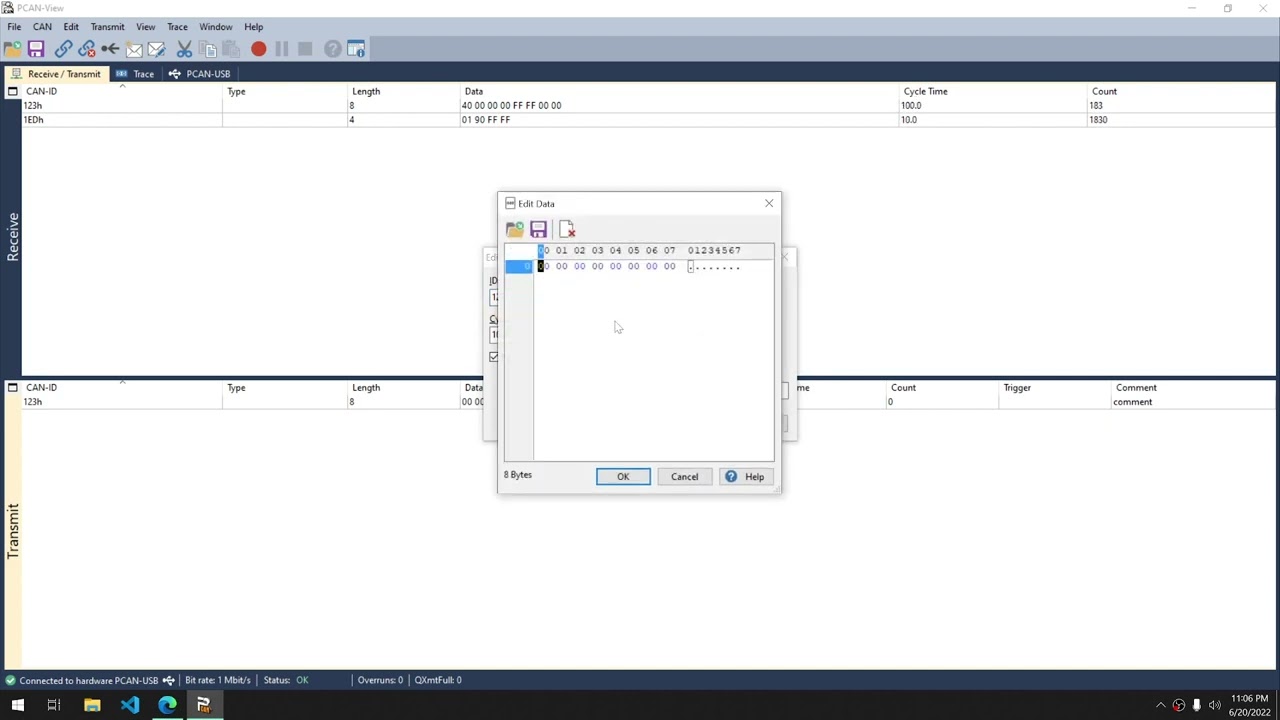
Task: Click the New Message envelope icon
Action: click(x=134, y=49)
